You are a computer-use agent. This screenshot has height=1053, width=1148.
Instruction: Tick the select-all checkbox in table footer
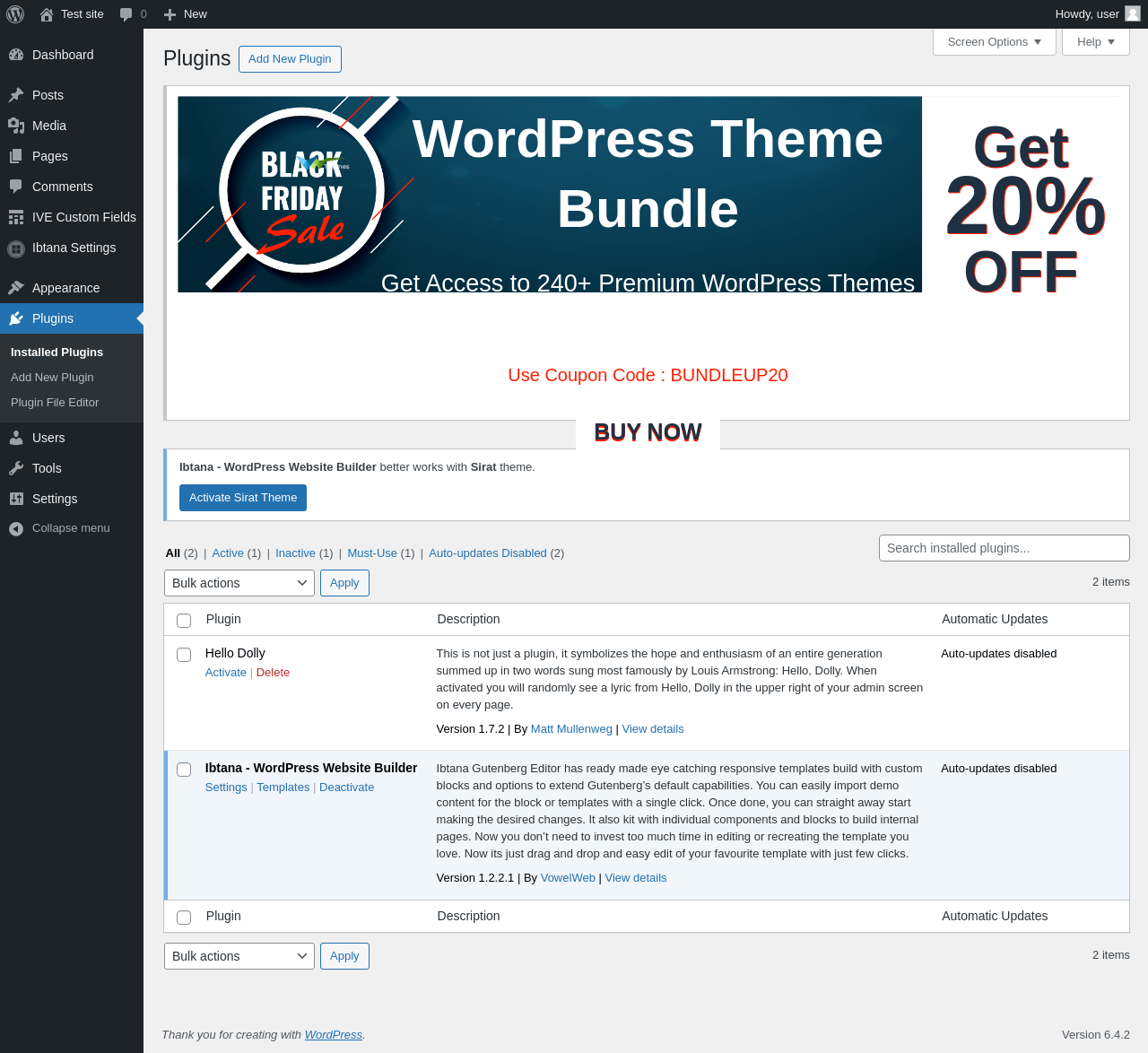click(x=184, y=918)
